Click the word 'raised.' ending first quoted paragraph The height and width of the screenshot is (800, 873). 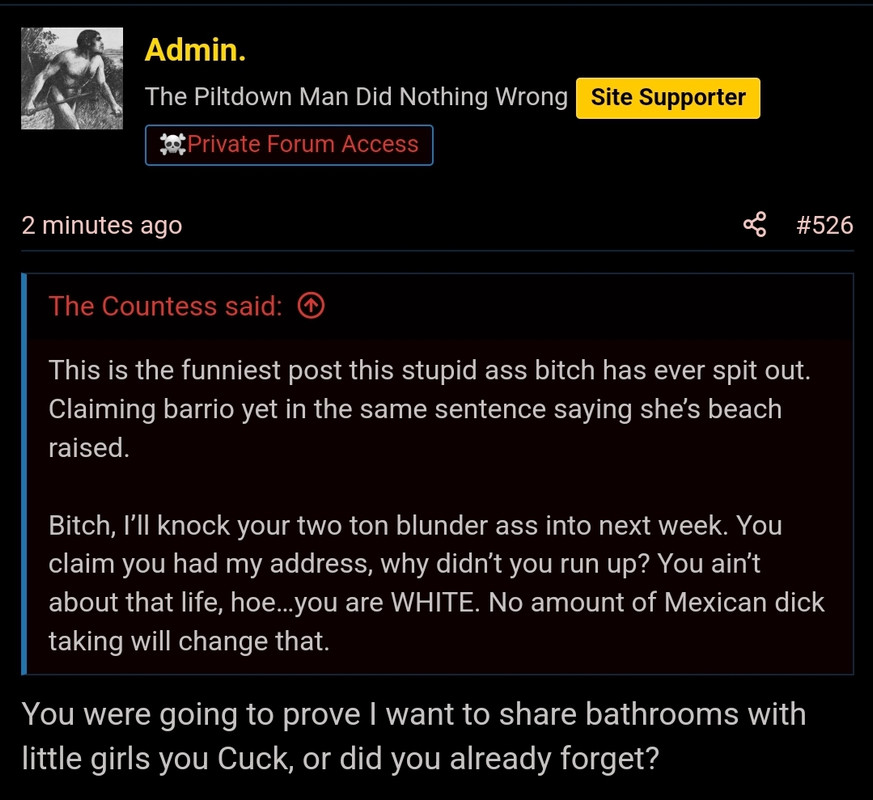tap(89, 448)
